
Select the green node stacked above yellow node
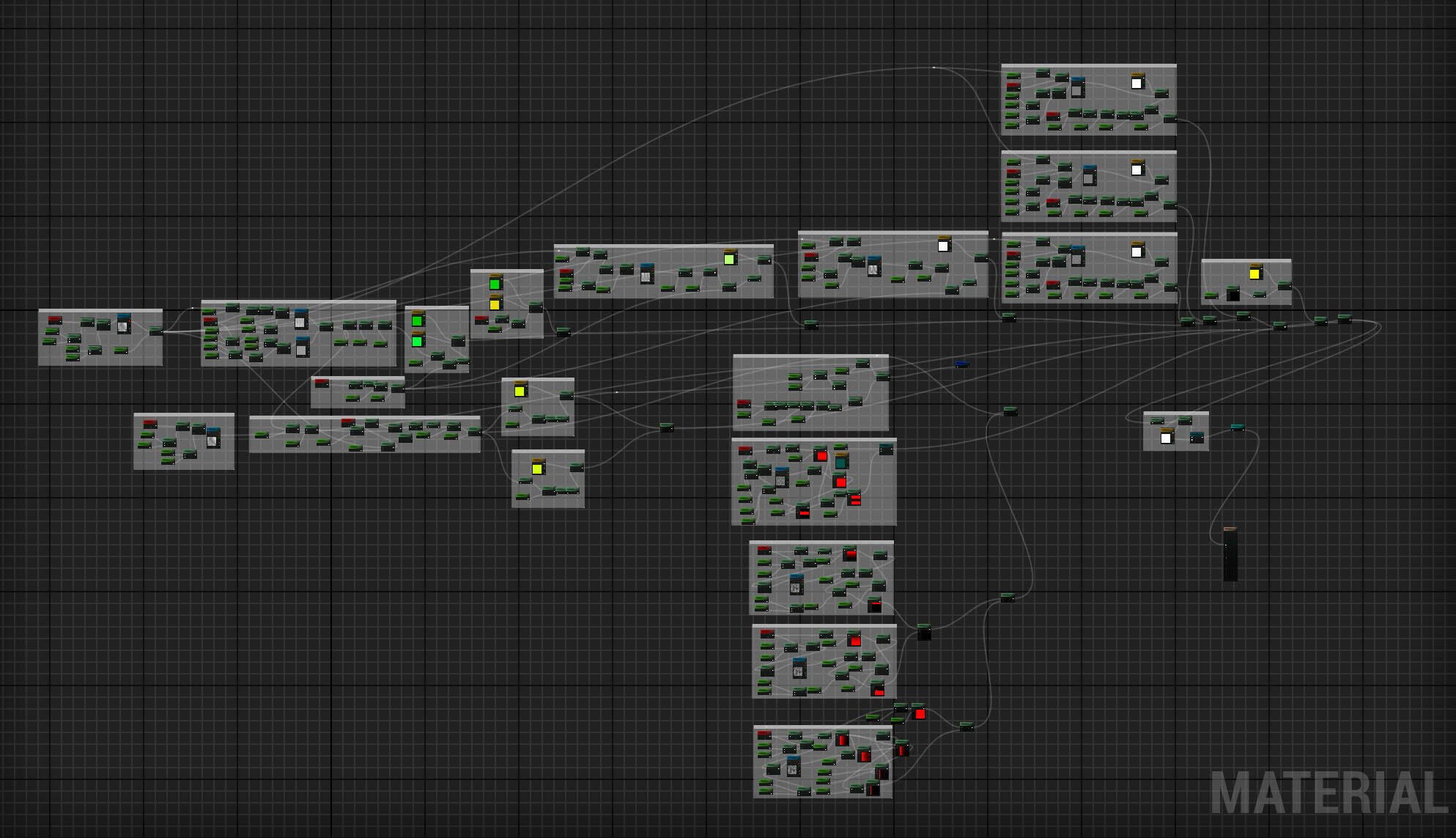tap(495, 284)
